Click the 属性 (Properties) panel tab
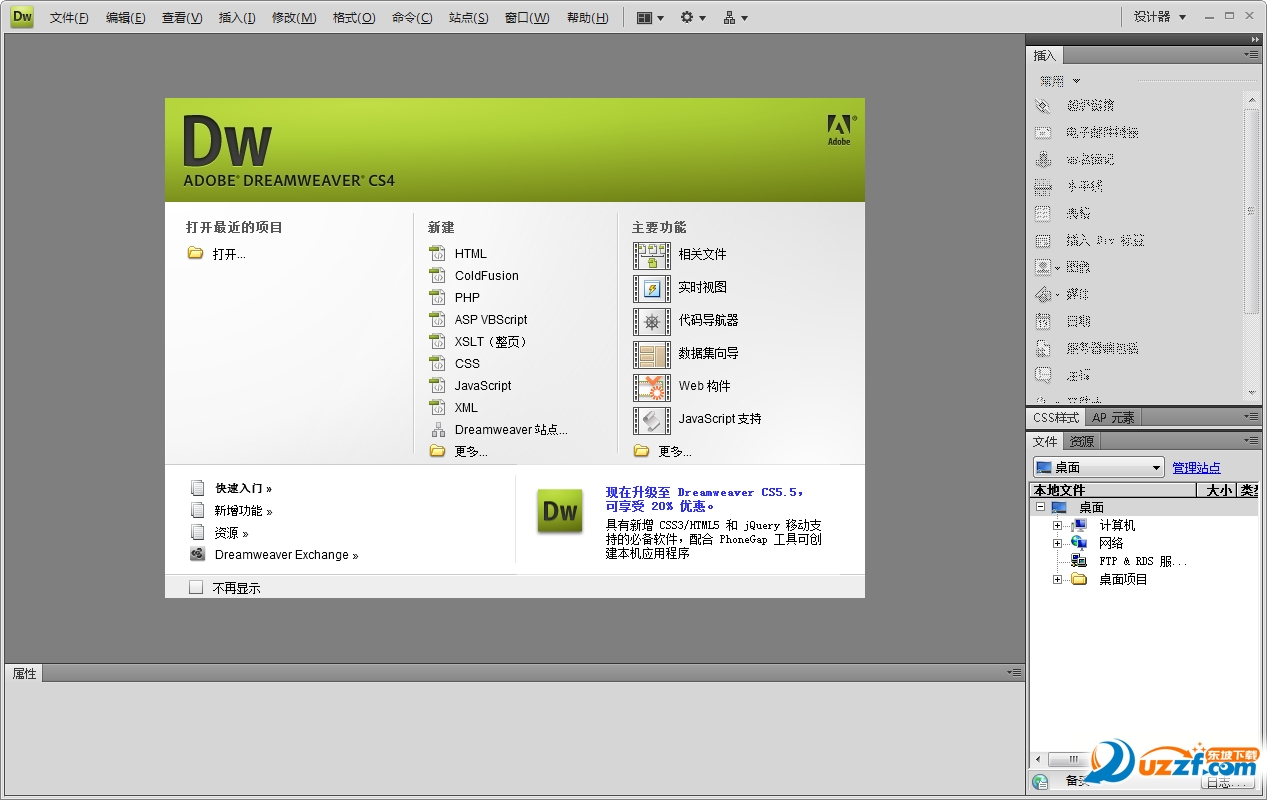 (x=25, y=674)
